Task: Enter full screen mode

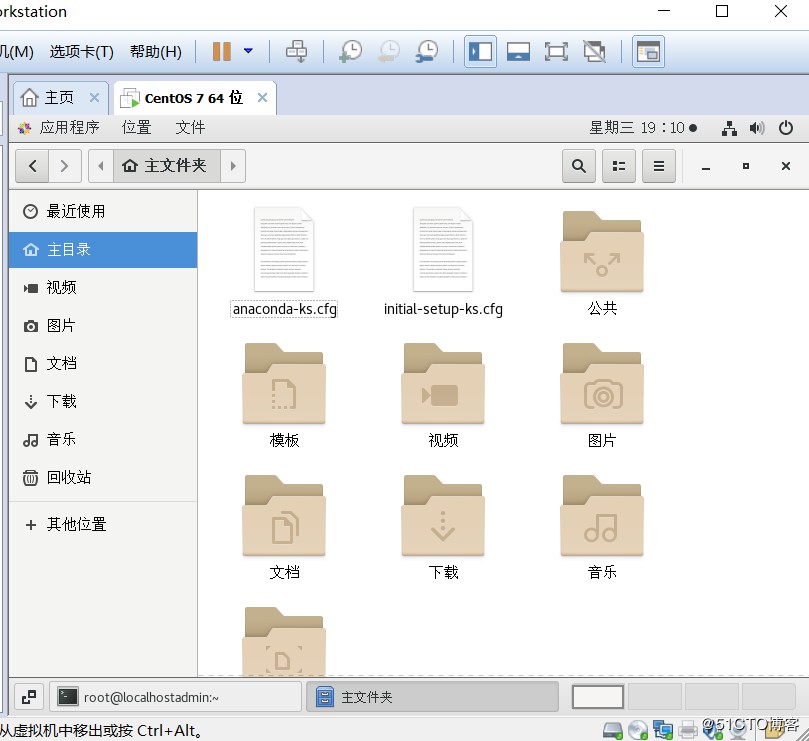Action: click(556, 51)
